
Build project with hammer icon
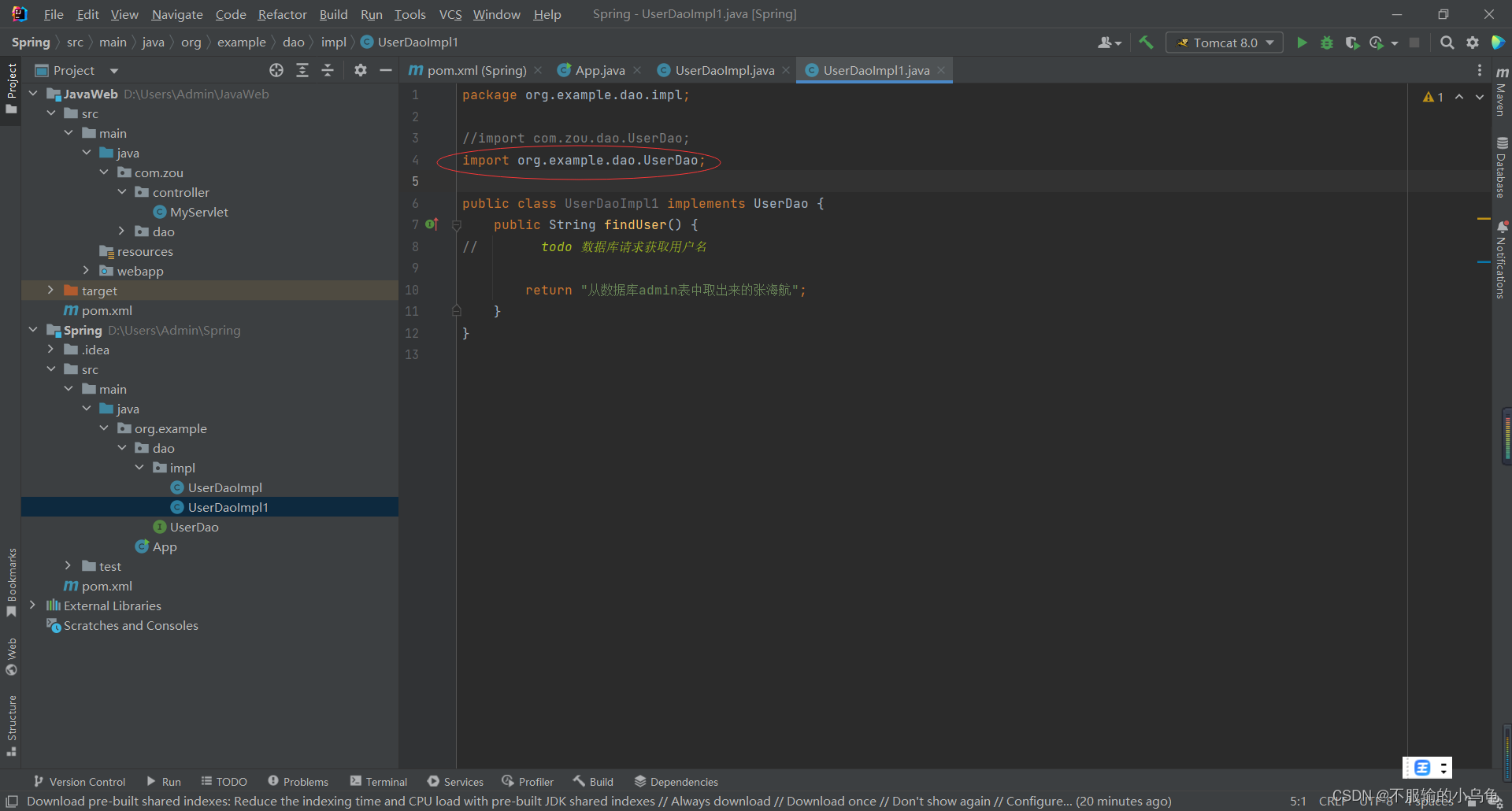(1146, 43)
